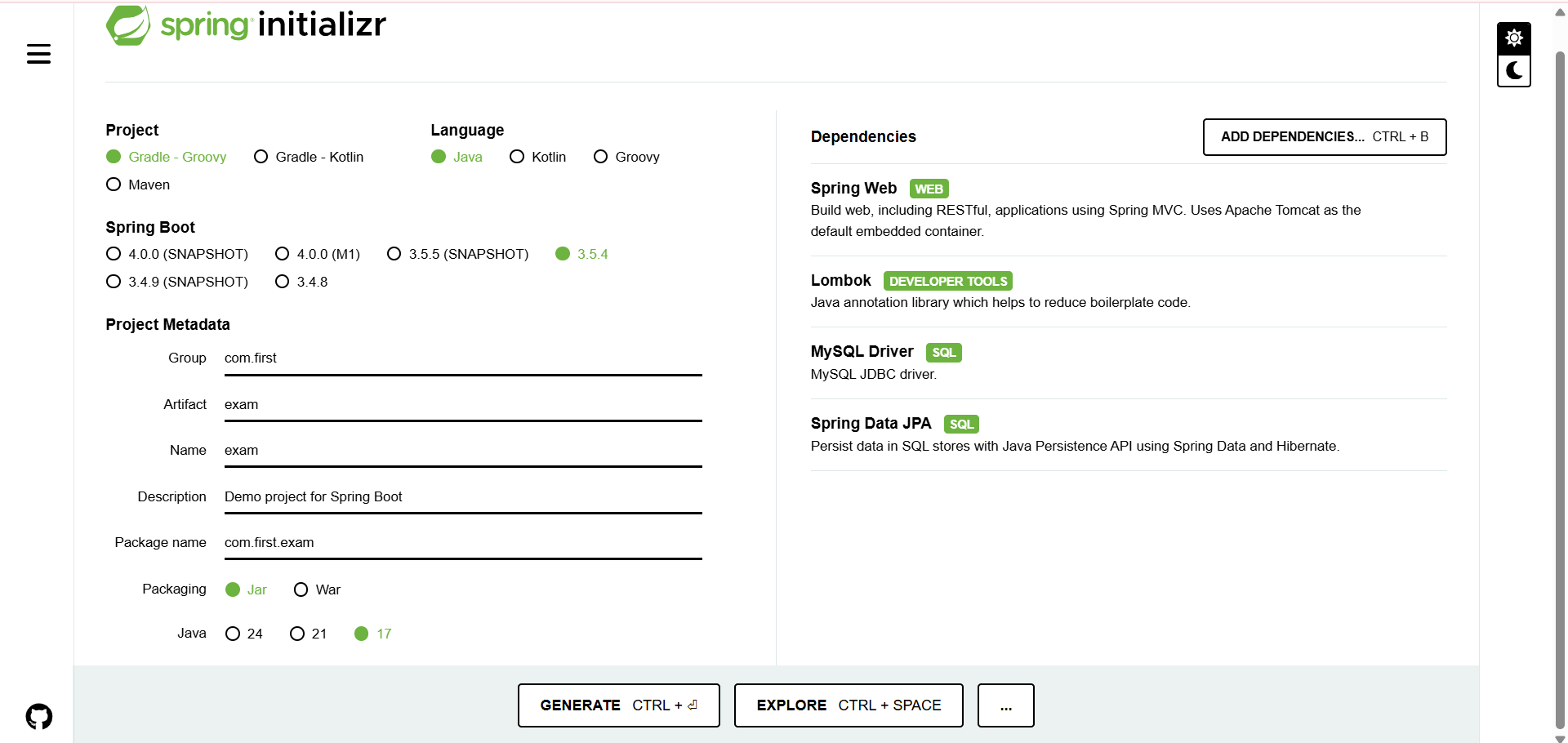Viewport: 1568px width, 743px height.
Task: Select Java version 17
Action: 373,634
